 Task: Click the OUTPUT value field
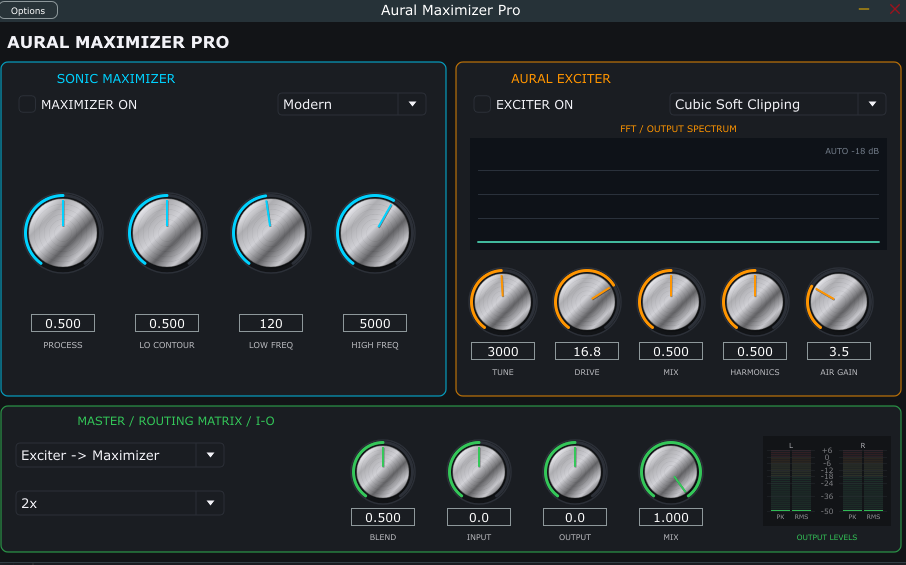[x=575, y=518]
